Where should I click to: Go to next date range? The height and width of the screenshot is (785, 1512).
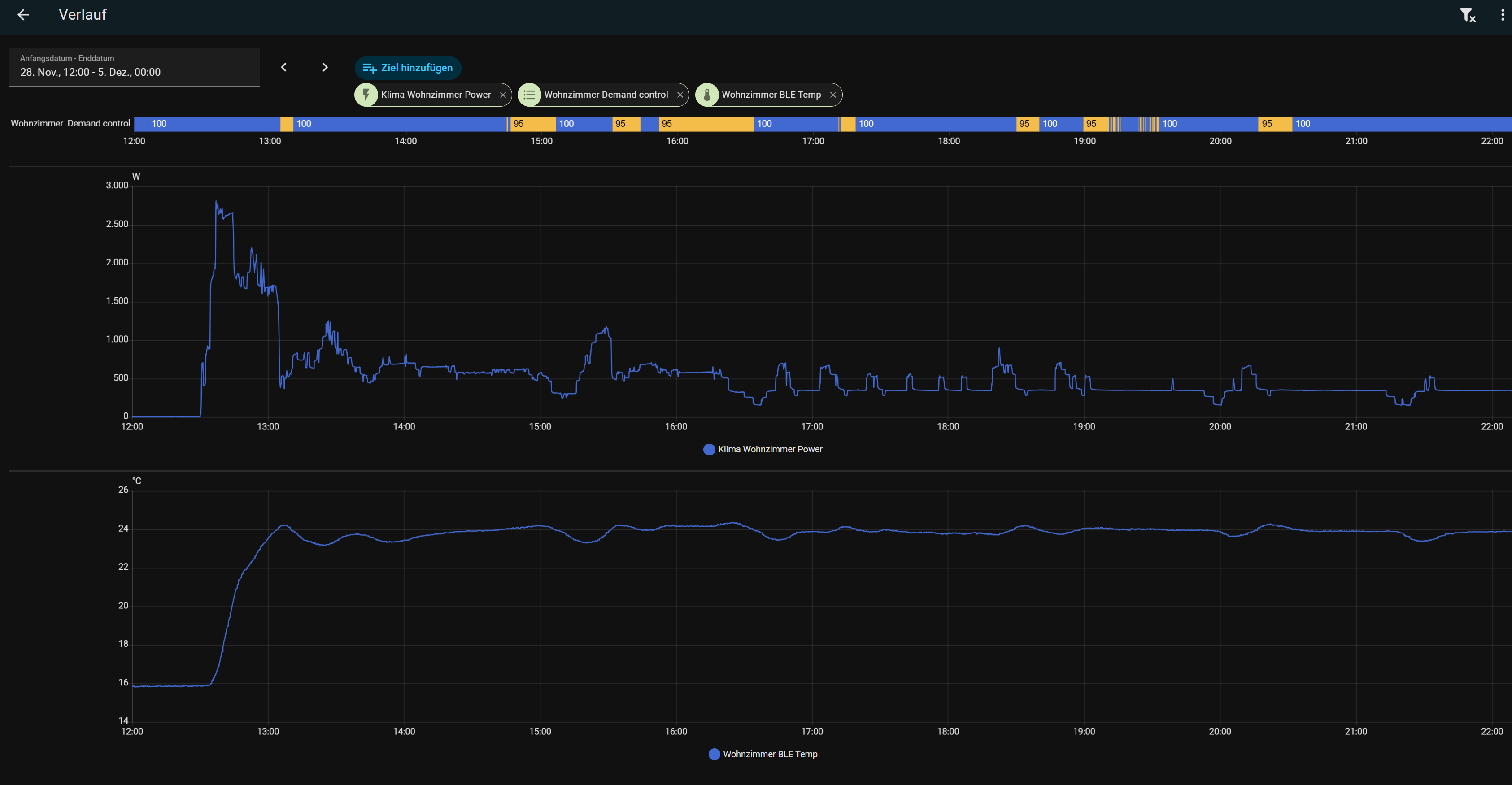click(x=325, y=67)
